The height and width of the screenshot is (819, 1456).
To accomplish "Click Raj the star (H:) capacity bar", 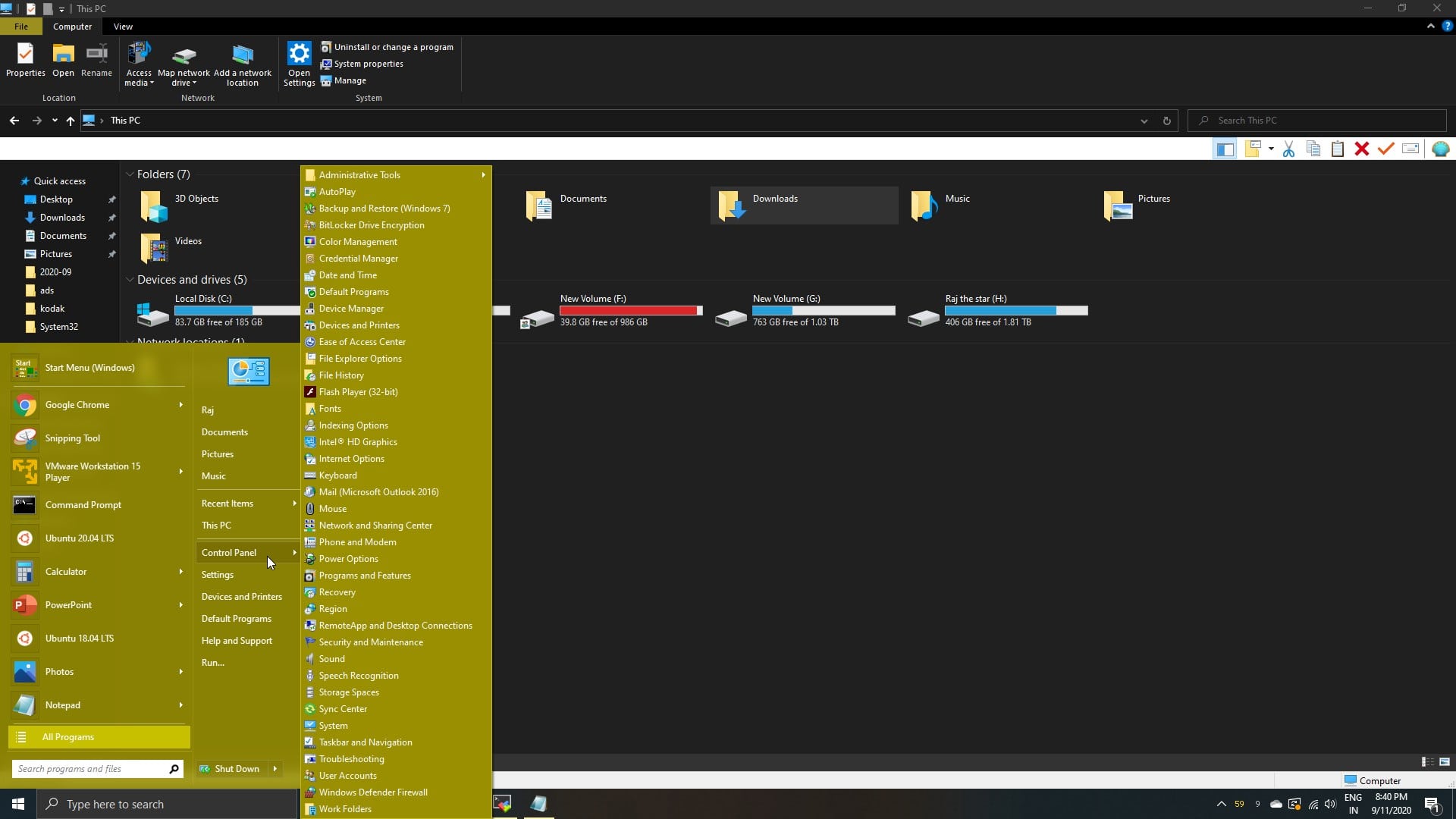I will [1016, 310].
